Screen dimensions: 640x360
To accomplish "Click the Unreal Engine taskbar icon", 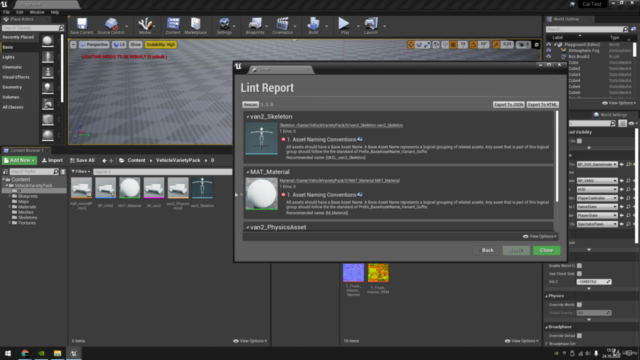I will coord(74,353).
